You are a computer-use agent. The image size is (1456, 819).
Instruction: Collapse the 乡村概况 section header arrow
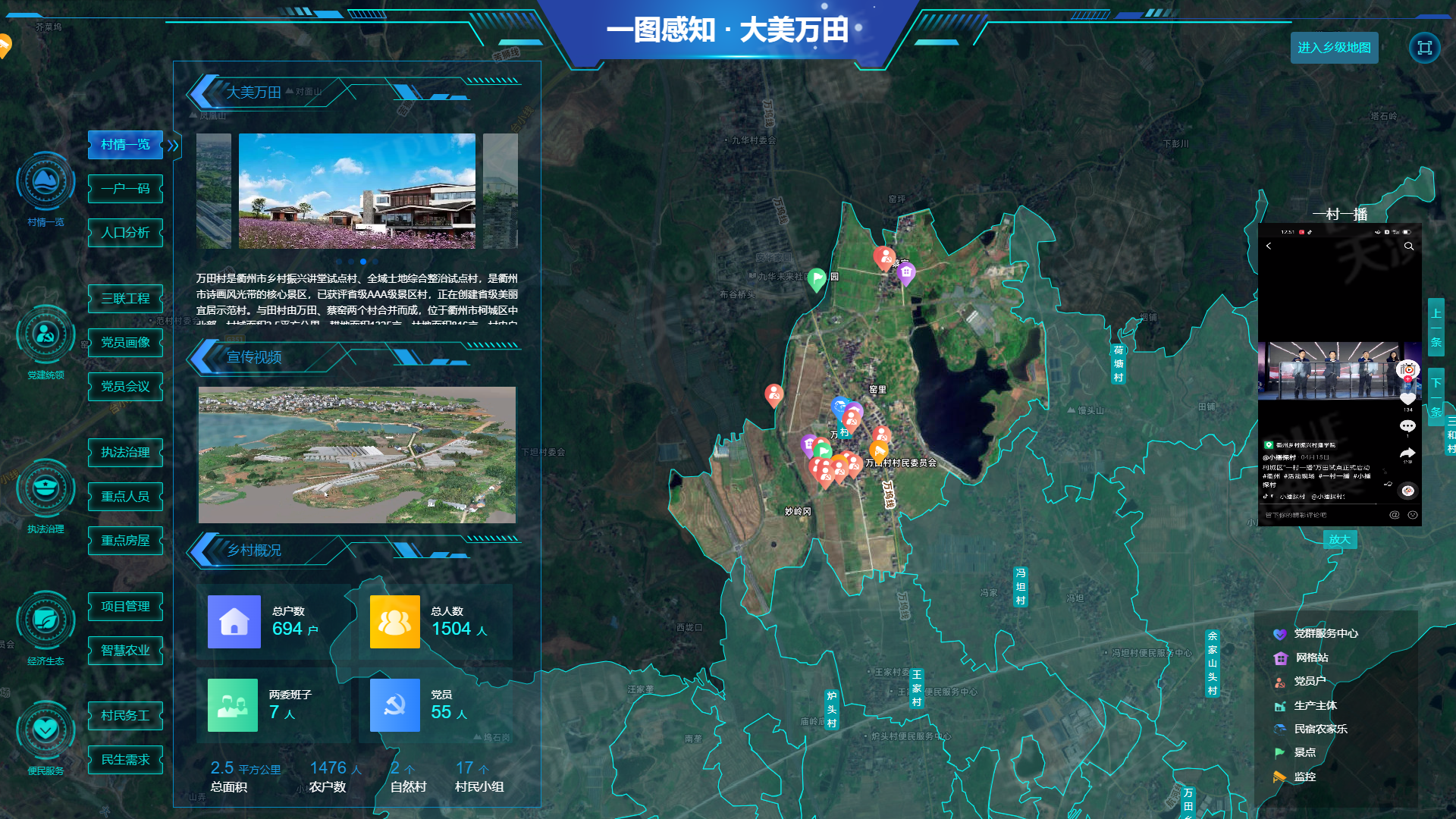[x=203, y=550]
